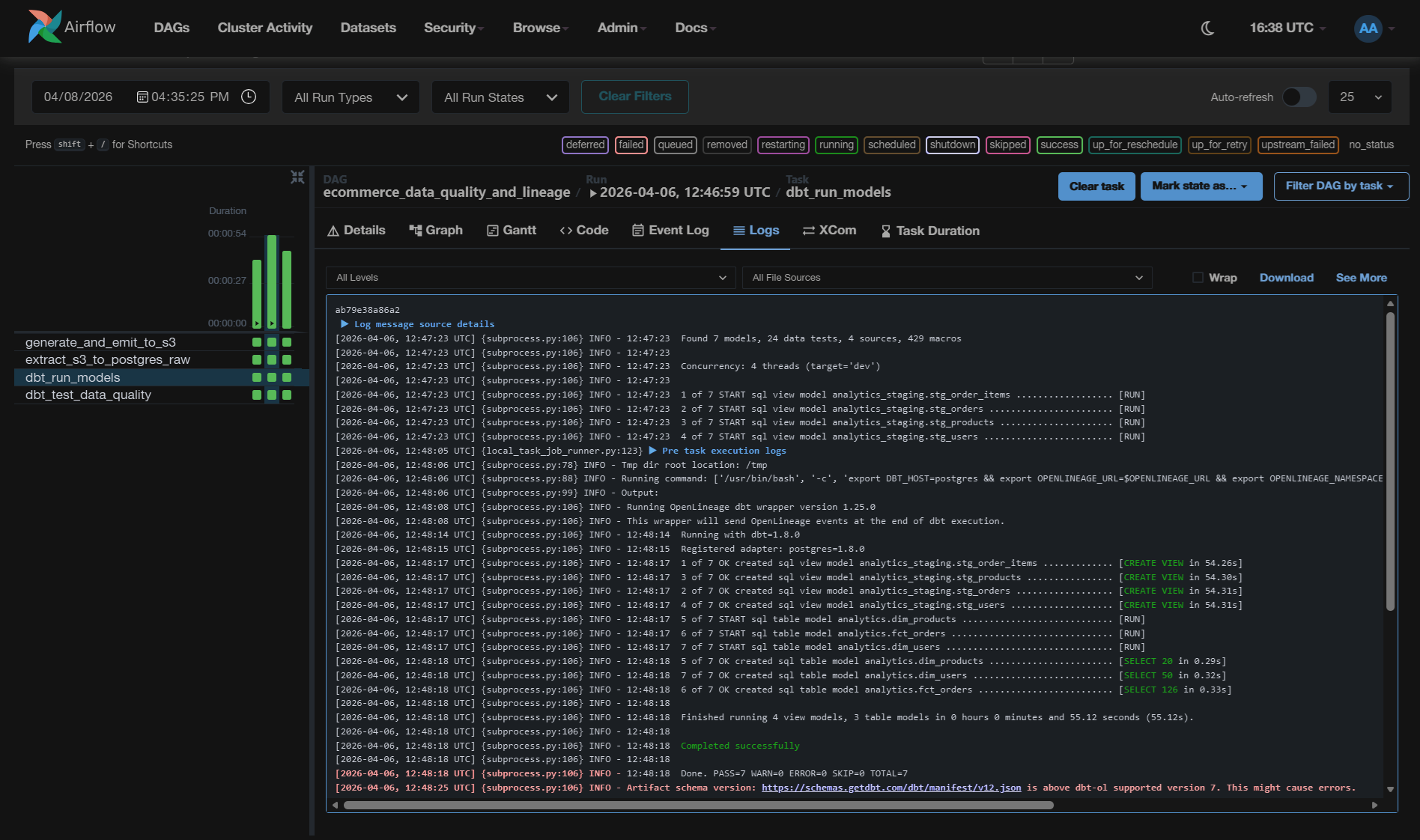Expand Pre task execution logs

717,451
